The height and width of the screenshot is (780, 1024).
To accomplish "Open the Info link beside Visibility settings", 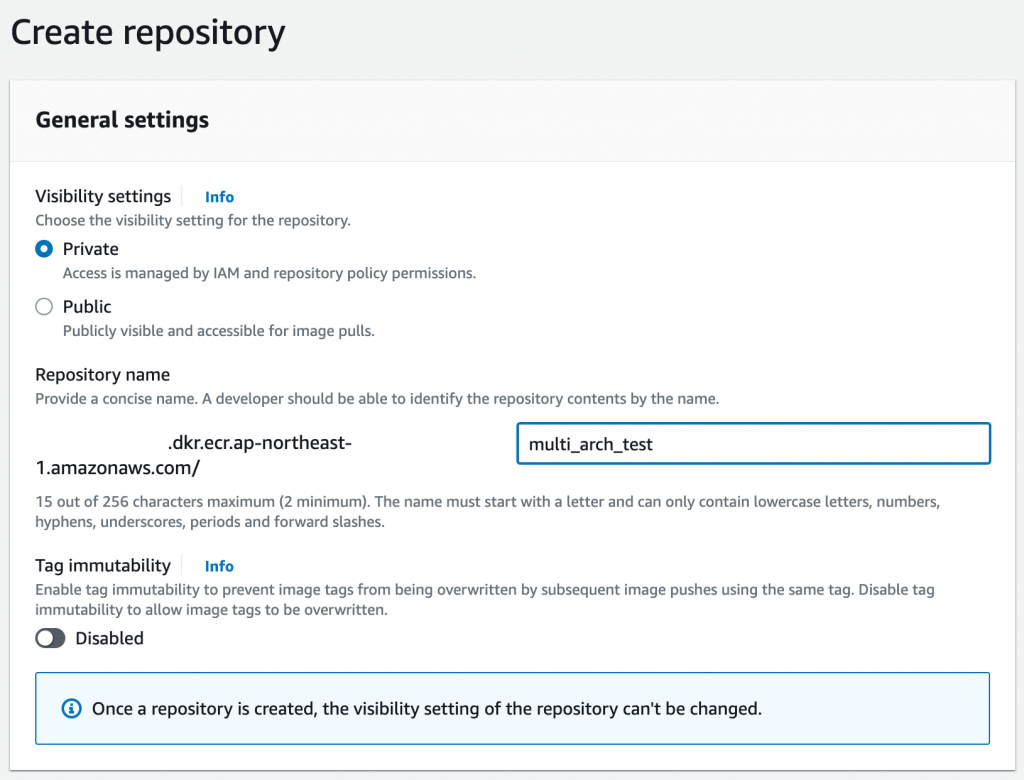I will coord(219,197).
